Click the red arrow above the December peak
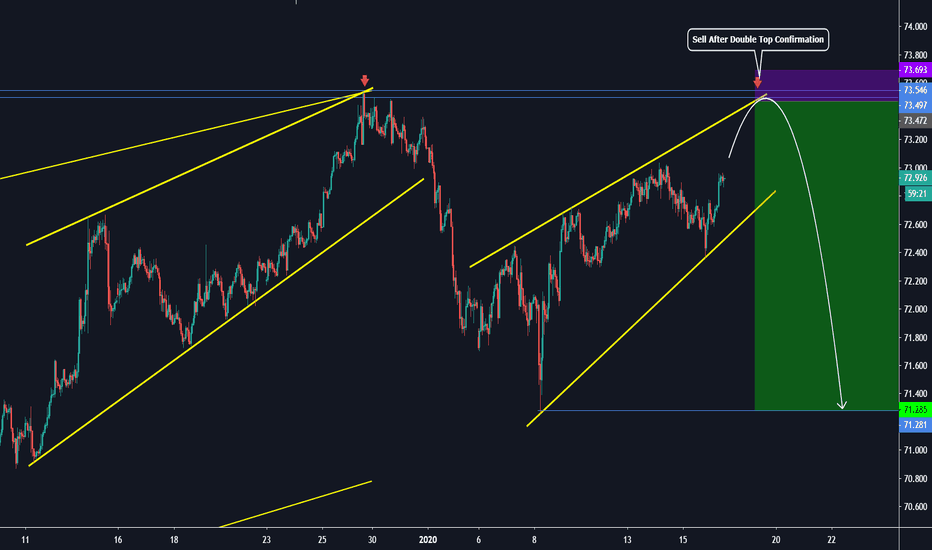932x550 pixels. [365, 80]
